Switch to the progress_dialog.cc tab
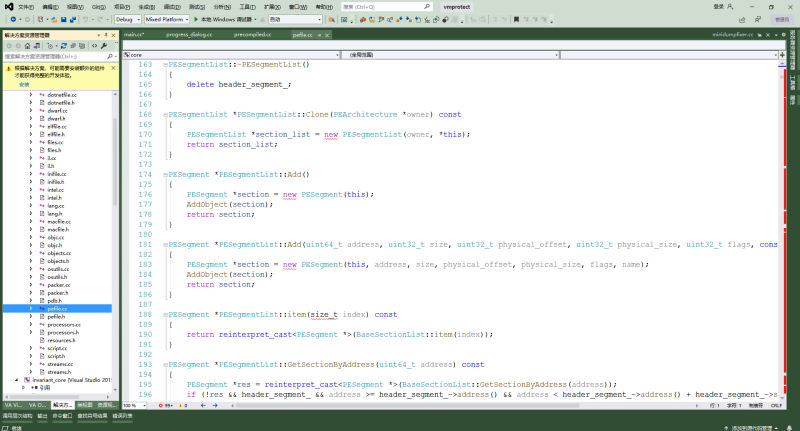This screenshot has height=431, width=800. click(x=190, y=34)
